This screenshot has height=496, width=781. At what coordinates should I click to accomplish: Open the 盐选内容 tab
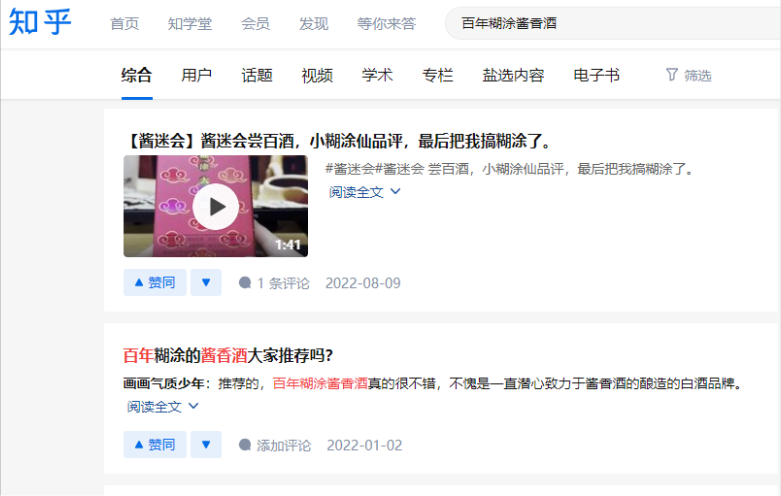click(513, 75)
